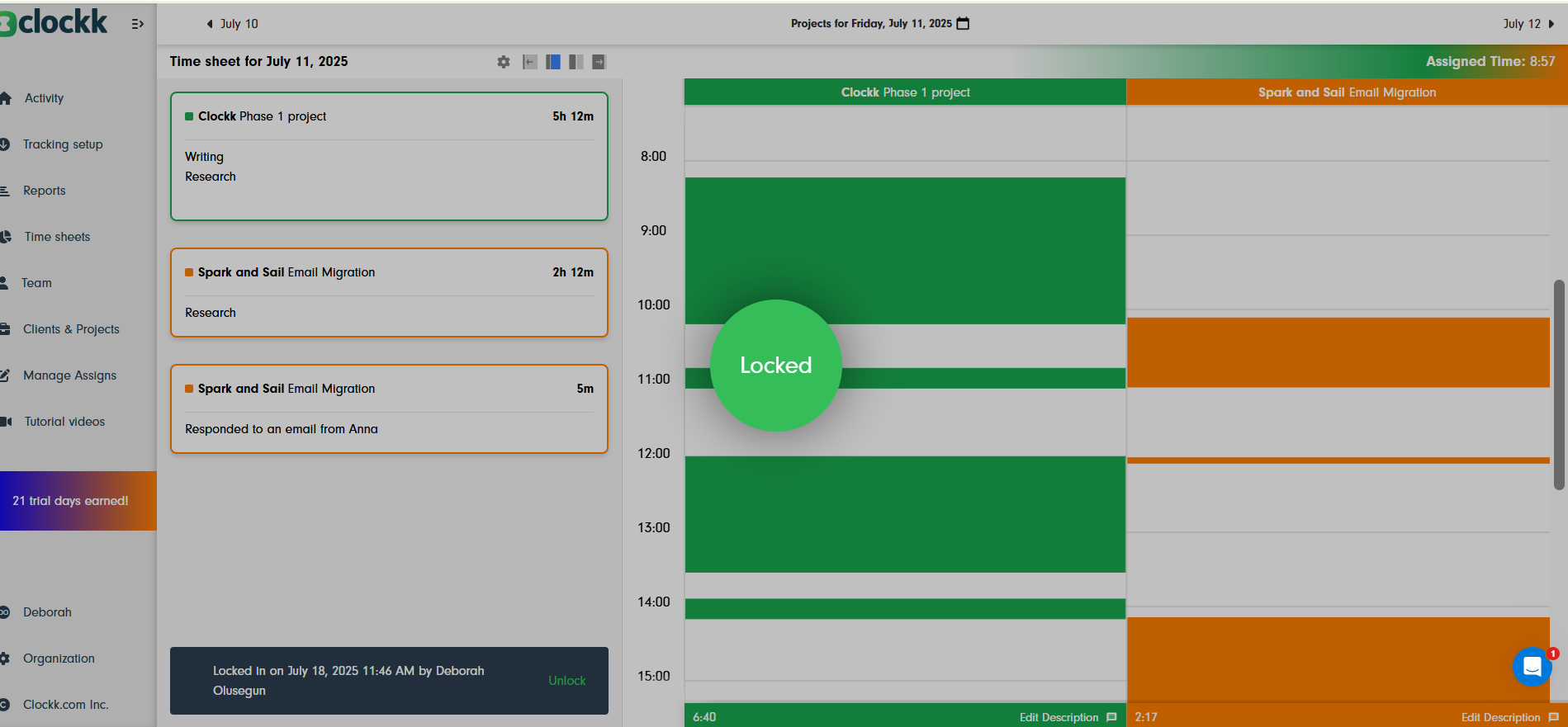1568x727 pixels.
Task: Click the timeline vertical scrollbar
Action: point(1559,385)
